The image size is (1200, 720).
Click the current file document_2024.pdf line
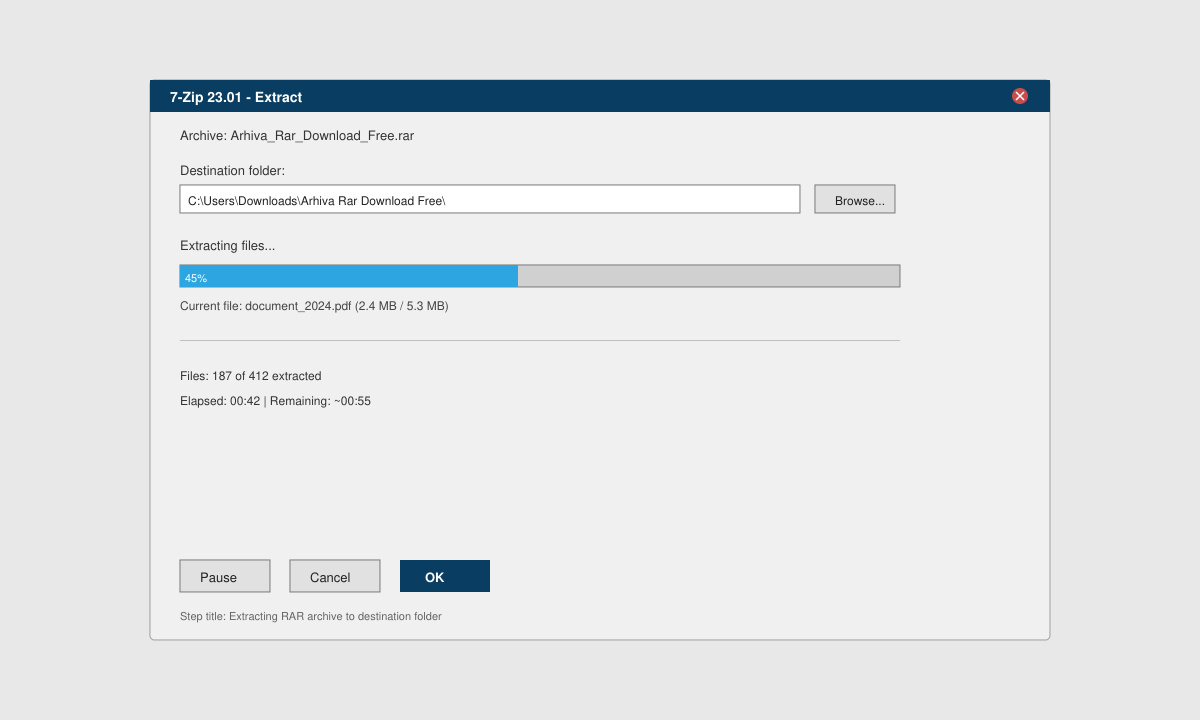pos(314,306)
